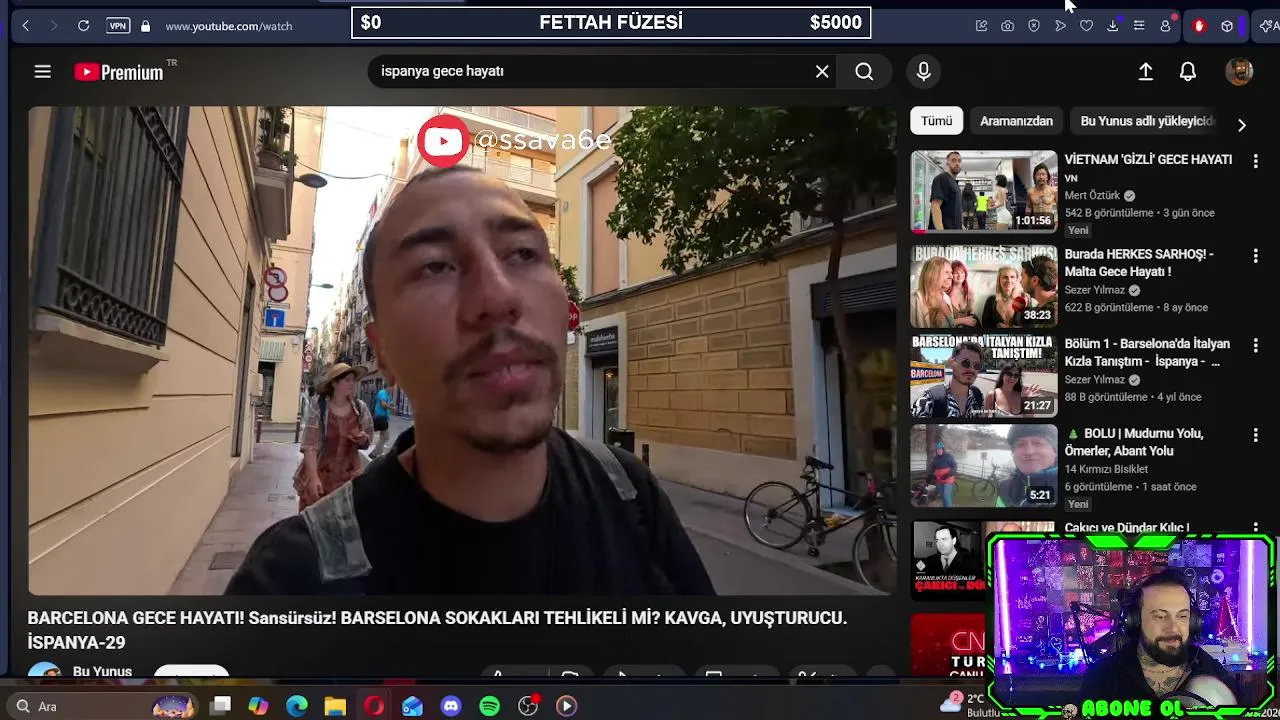Open Microsoft Edge from the taskbar
The width and height of the screenshot is (1280, 720).
pyautogui.click(x=297, y=706)
